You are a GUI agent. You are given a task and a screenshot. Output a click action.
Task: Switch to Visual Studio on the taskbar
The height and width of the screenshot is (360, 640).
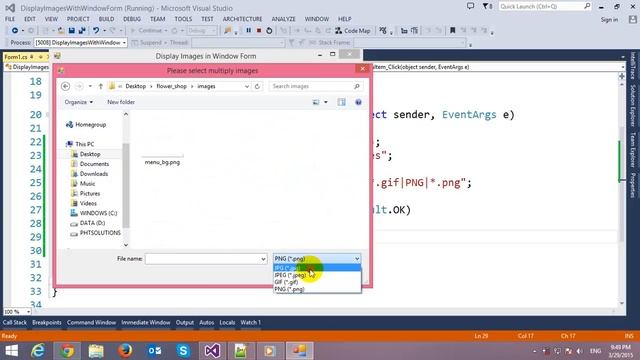point(212,351)
